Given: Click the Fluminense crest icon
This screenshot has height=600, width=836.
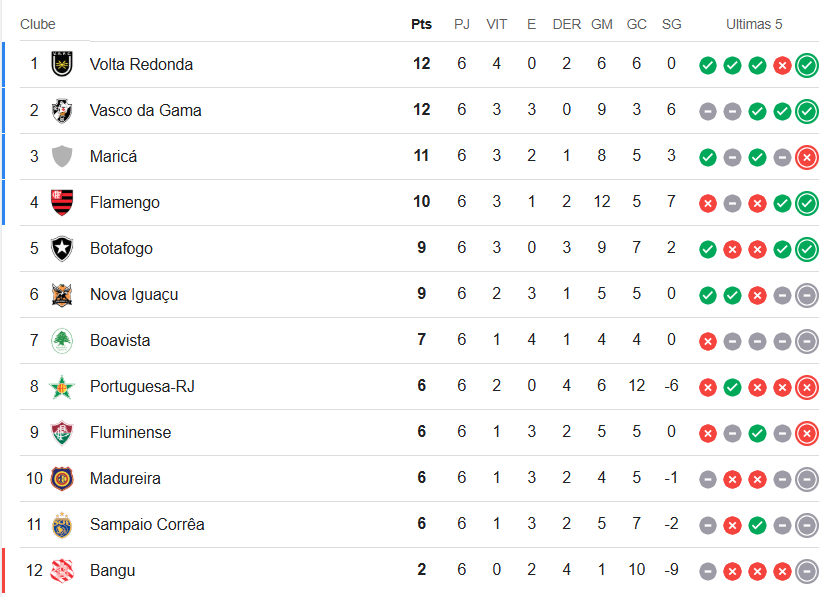Looking at the screenshot, I should click(x=62, y=433).
